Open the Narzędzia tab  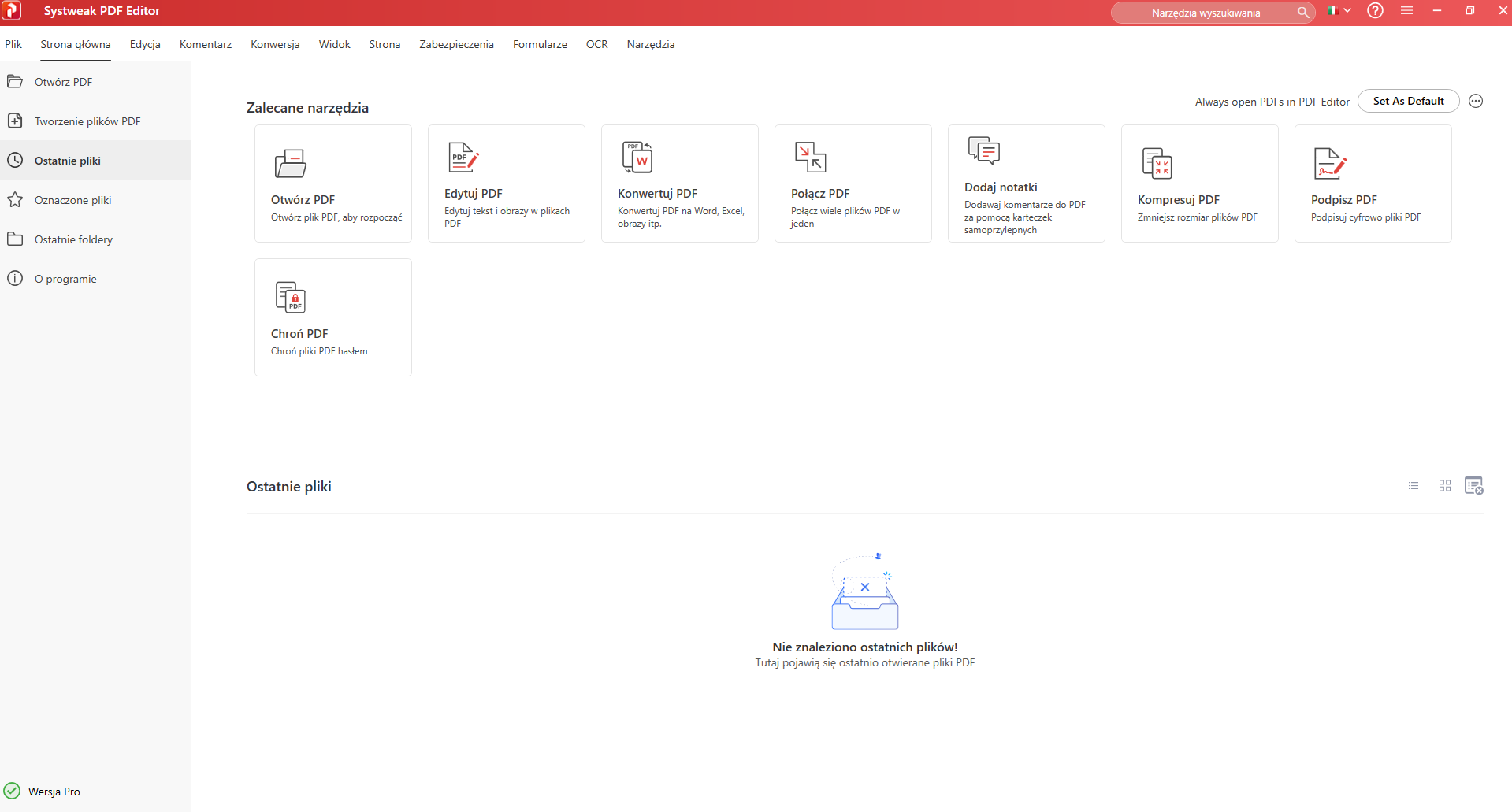tap(651, 44)
